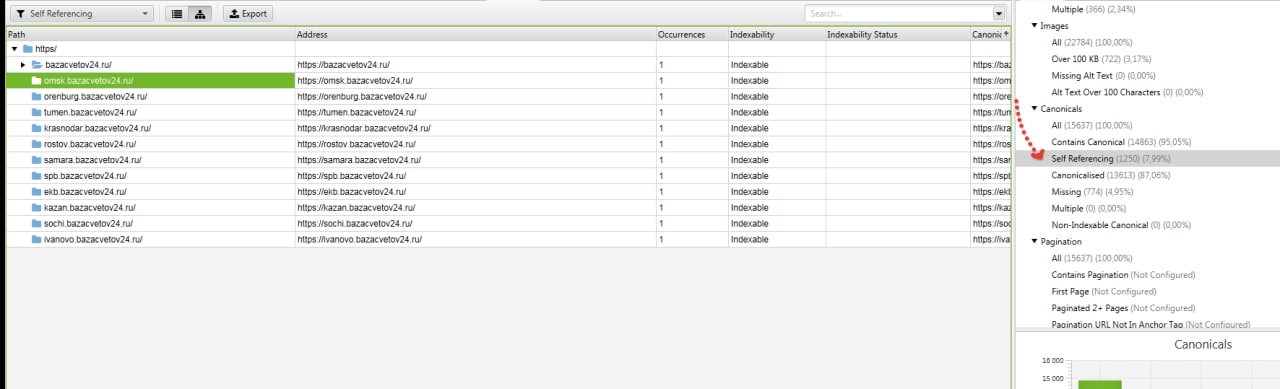Select Over 100 KB images filter
Image resolution: width=1280 pixels, height=389 pixels.
point(1100,58)
